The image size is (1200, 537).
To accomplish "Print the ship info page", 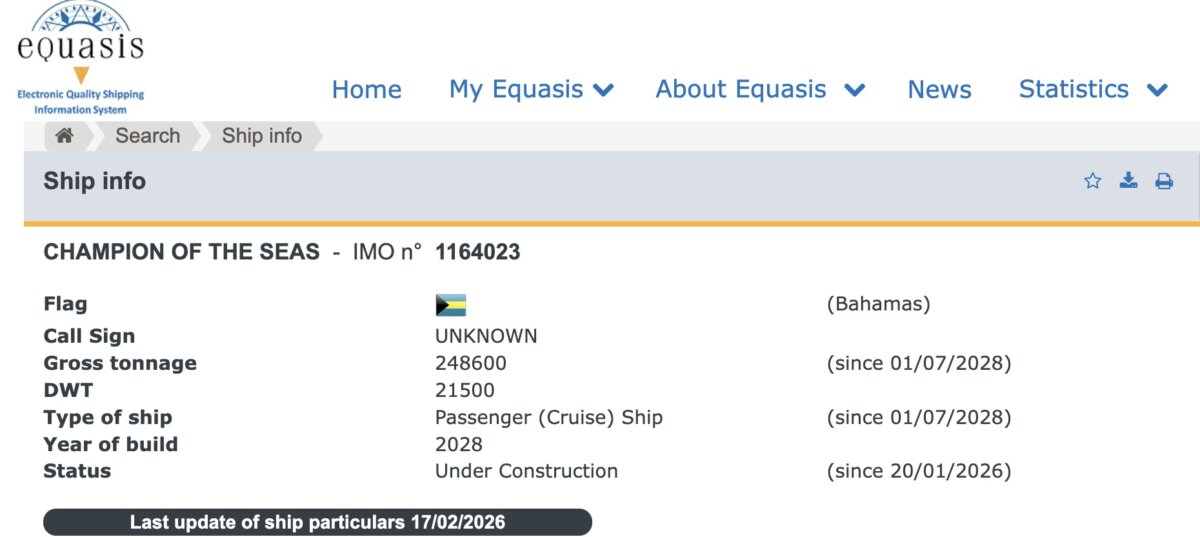I will coord(1164,181).
